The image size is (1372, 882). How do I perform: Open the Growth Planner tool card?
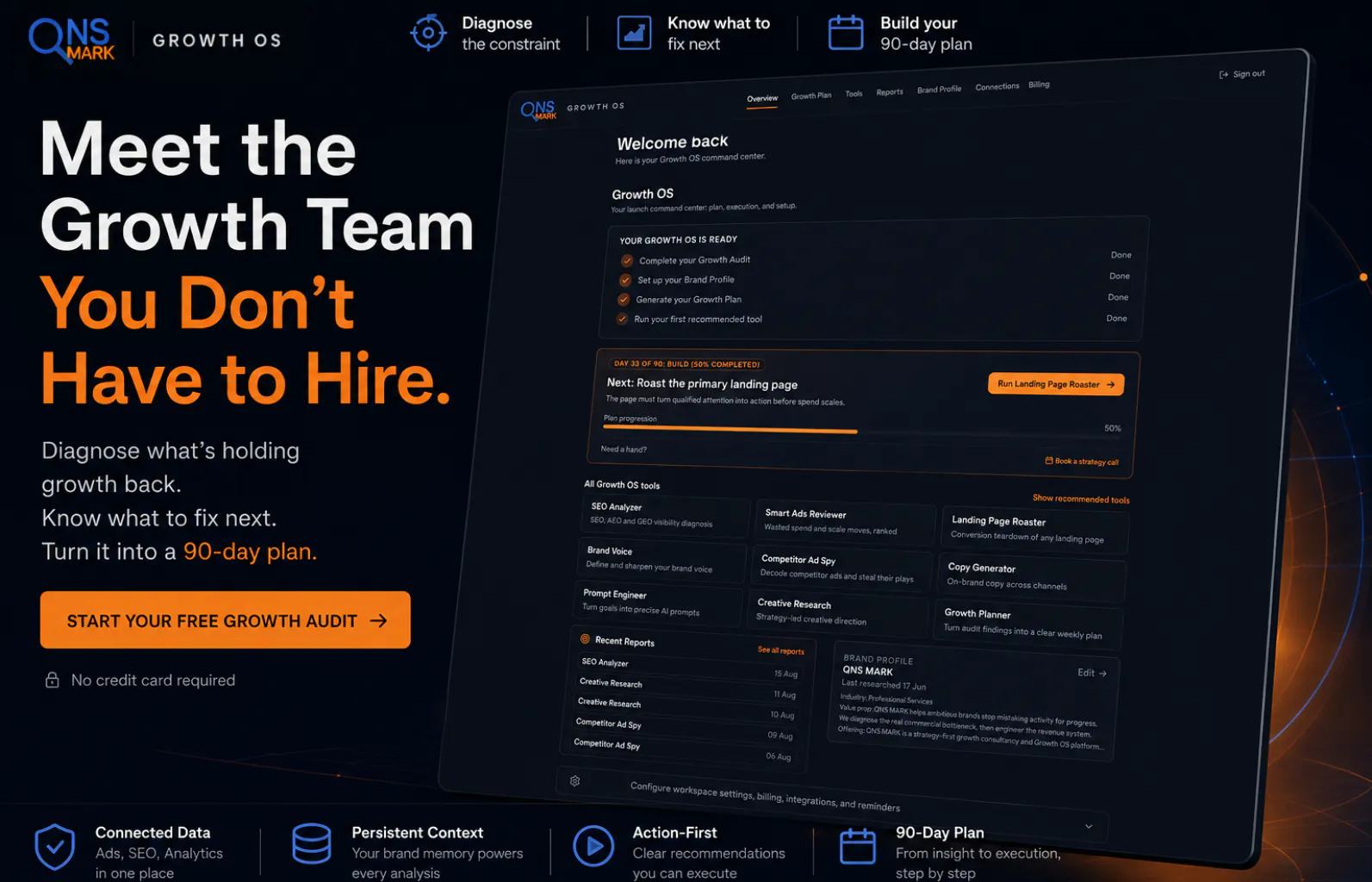click(1027, 624)
